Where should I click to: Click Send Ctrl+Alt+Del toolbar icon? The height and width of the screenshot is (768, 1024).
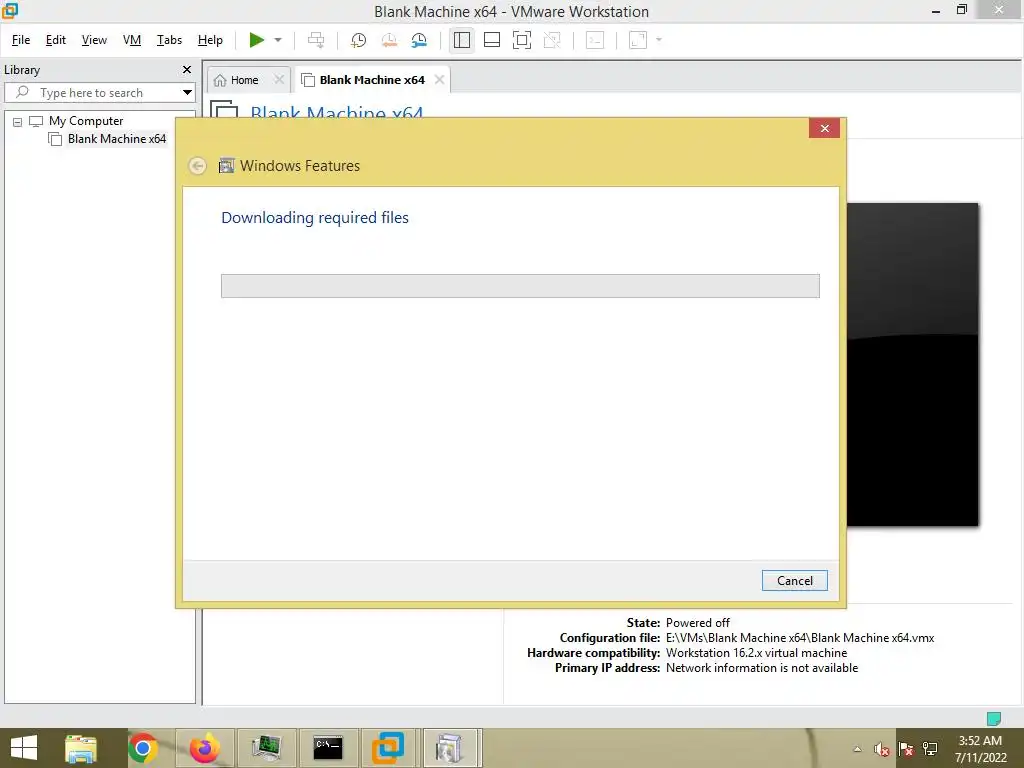pos(316,40)
